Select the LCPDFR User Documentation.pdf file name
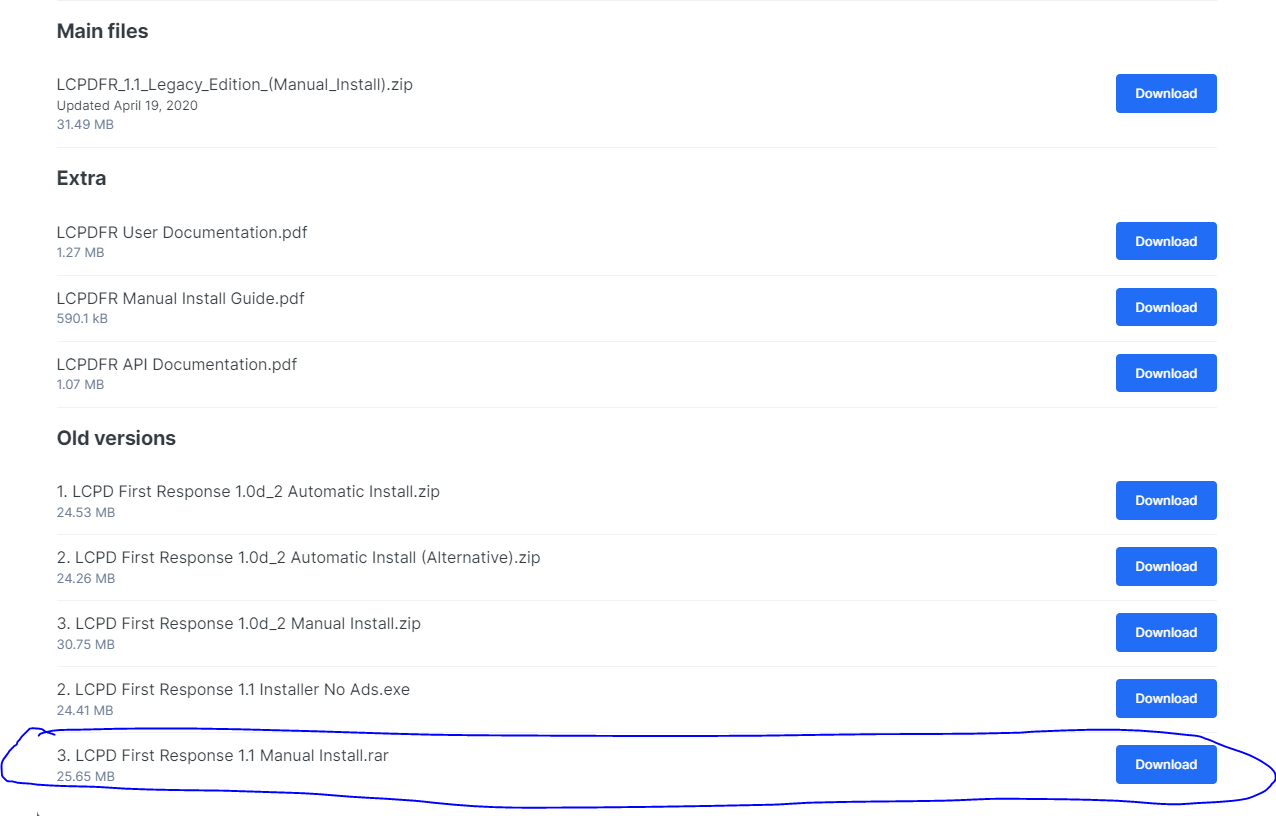 point(182,233)
